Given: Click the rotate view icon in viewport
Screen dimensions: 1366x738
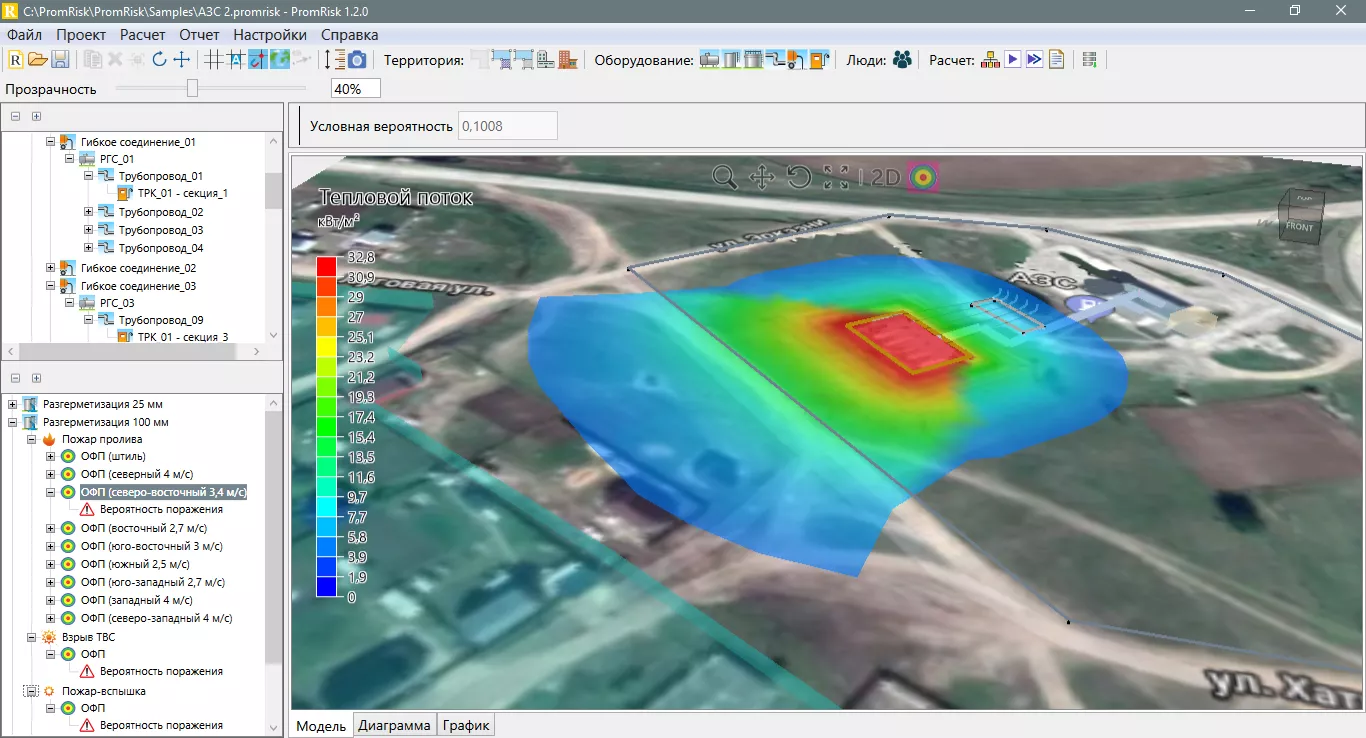Looking at the screenshot, I should [x=798, y=178].
